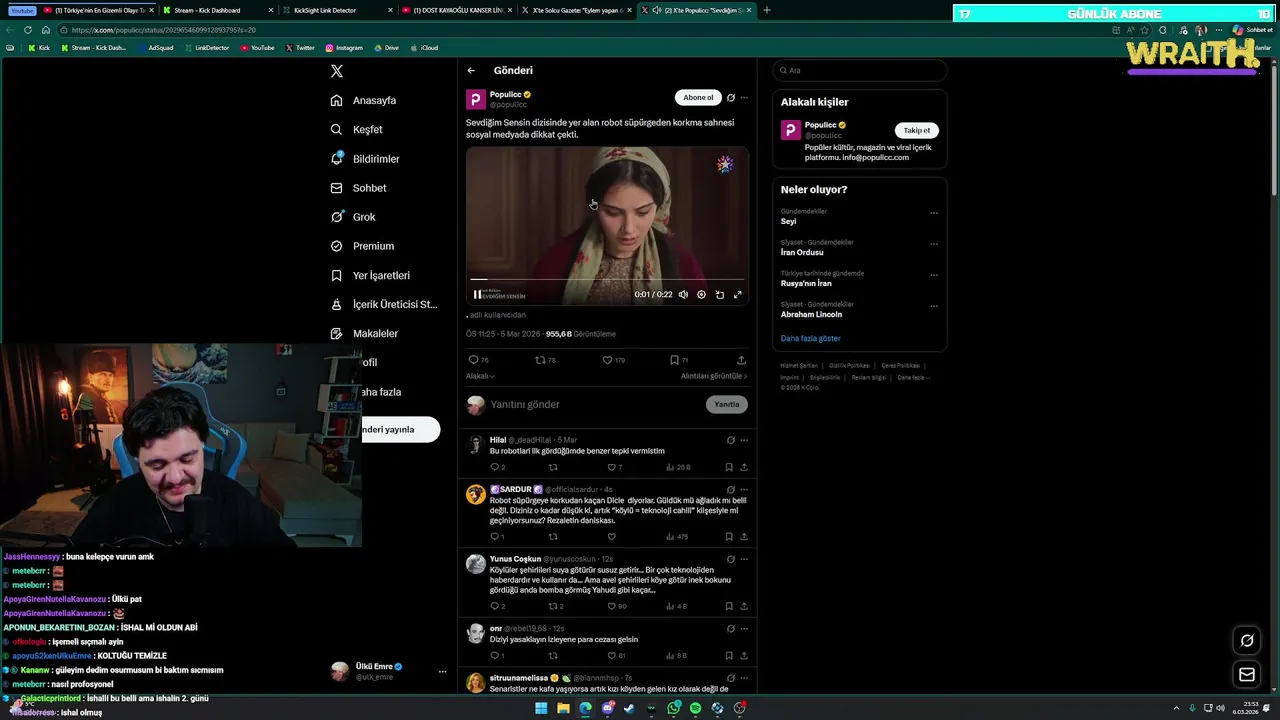Viewport: 1280px width, 720px height.
Task: Open Spotify from taskbar
Action: [x=695, y=708]
